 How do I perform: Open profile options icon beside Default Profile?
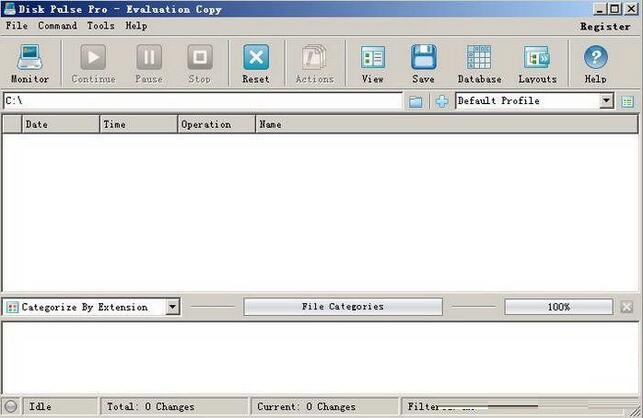627,101
